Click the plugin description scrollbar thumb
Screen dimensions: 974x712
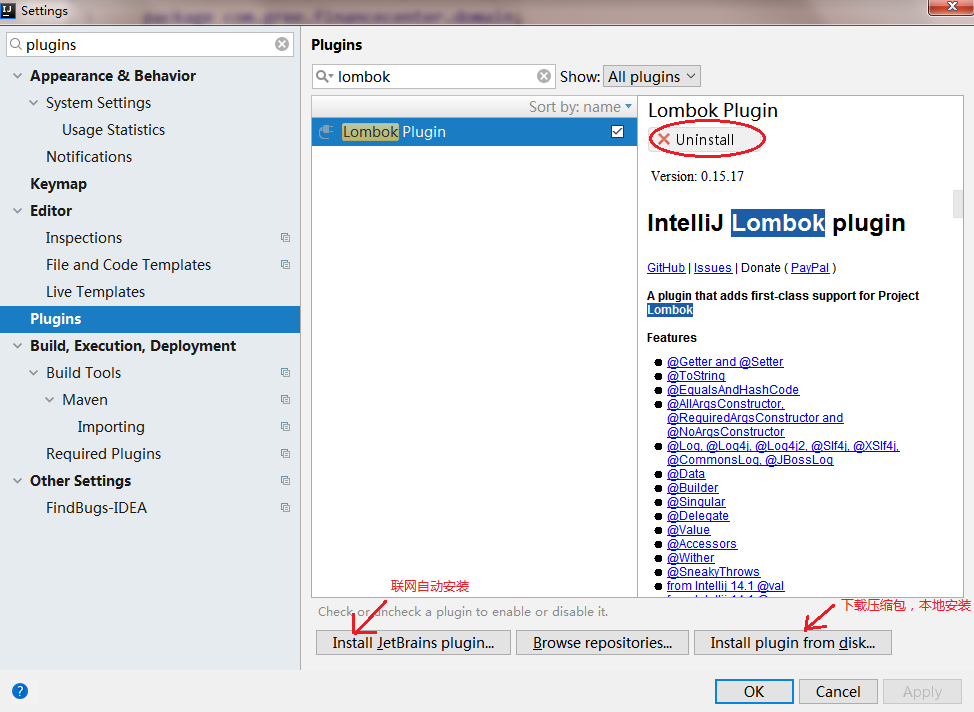point(958,204)
